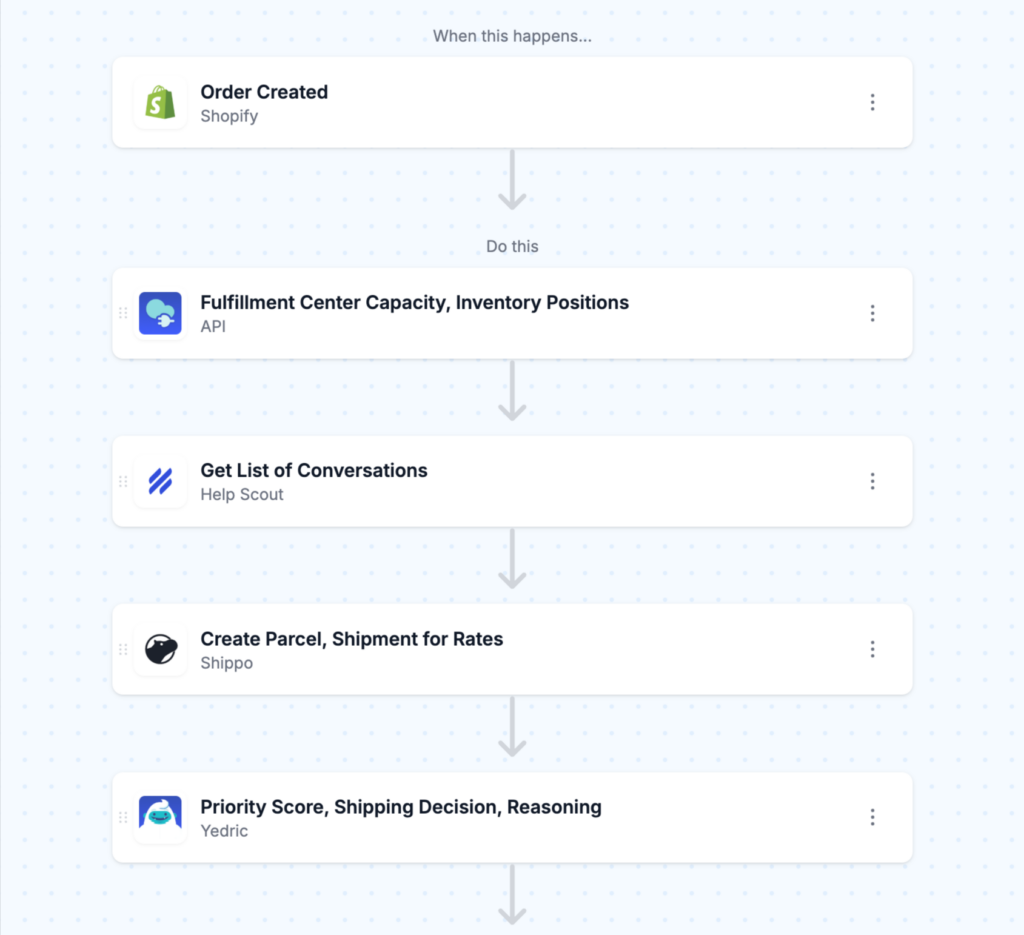The image size is (1024, 935).
Task: Click the blue API cloud icon
Action: tap(160, 313)
